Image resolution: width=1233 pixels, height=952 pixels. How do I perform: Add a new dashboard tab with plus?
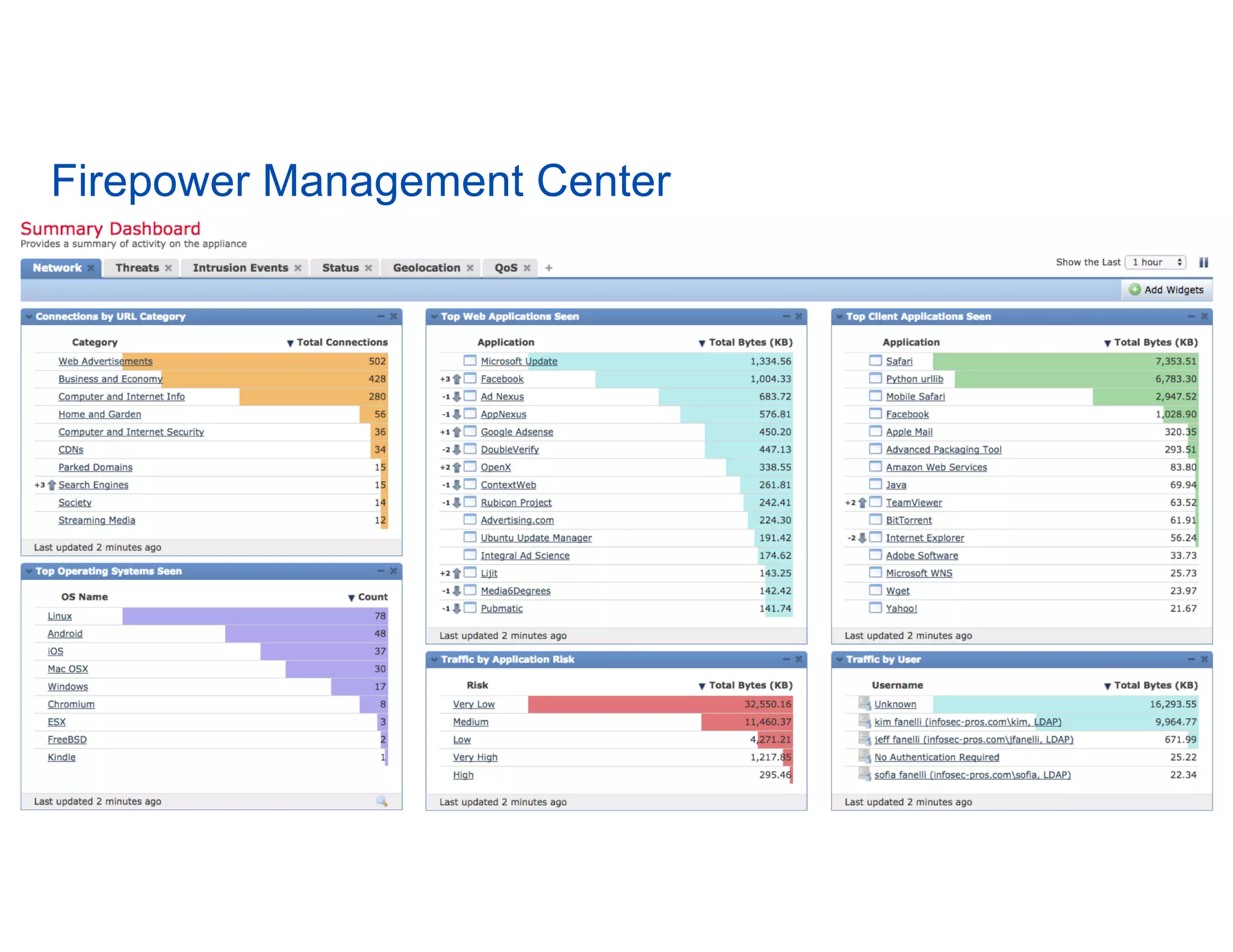(548, 268)
